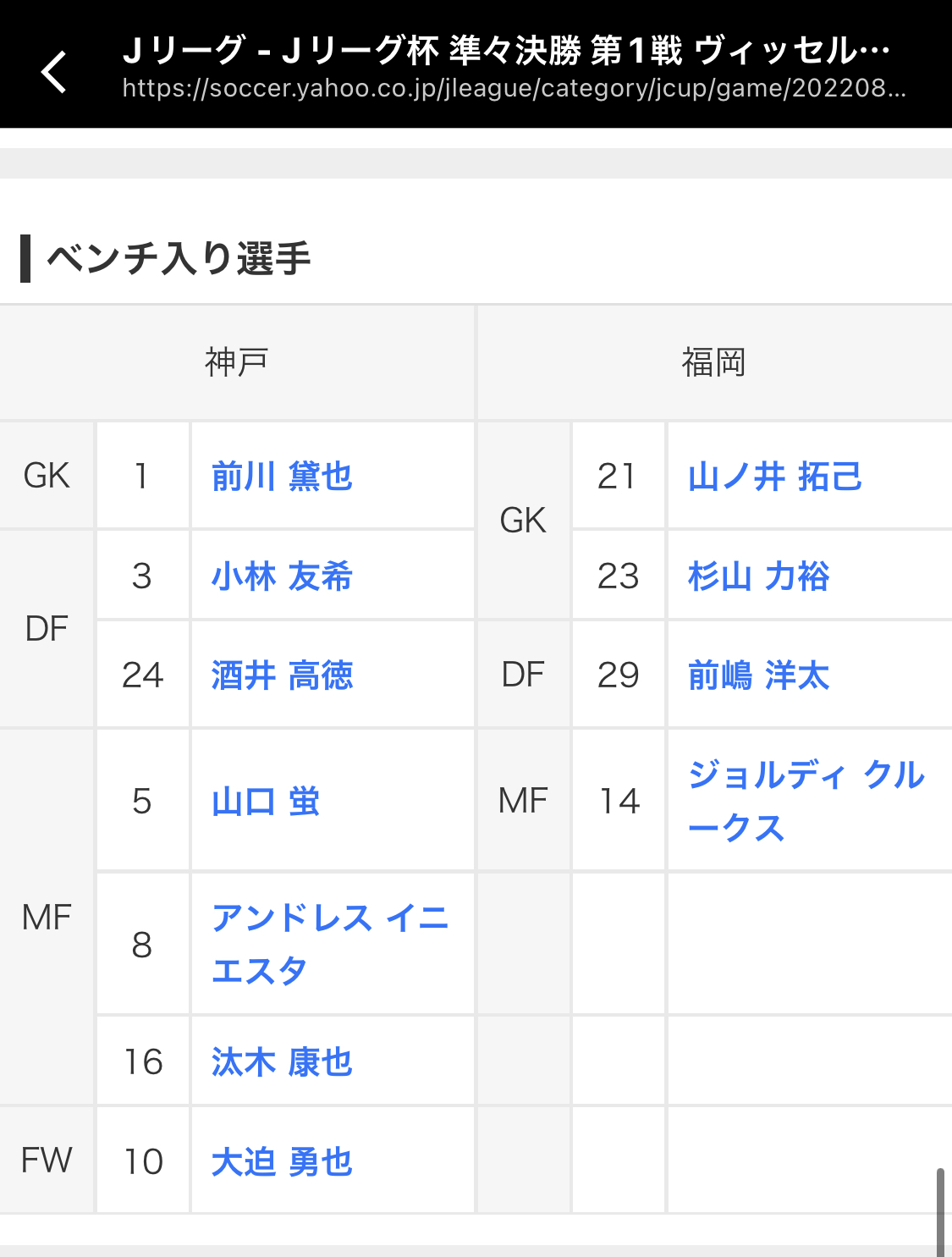
Task: Open player link 山ノ井 拓己
Action: (x=774, y=477)
